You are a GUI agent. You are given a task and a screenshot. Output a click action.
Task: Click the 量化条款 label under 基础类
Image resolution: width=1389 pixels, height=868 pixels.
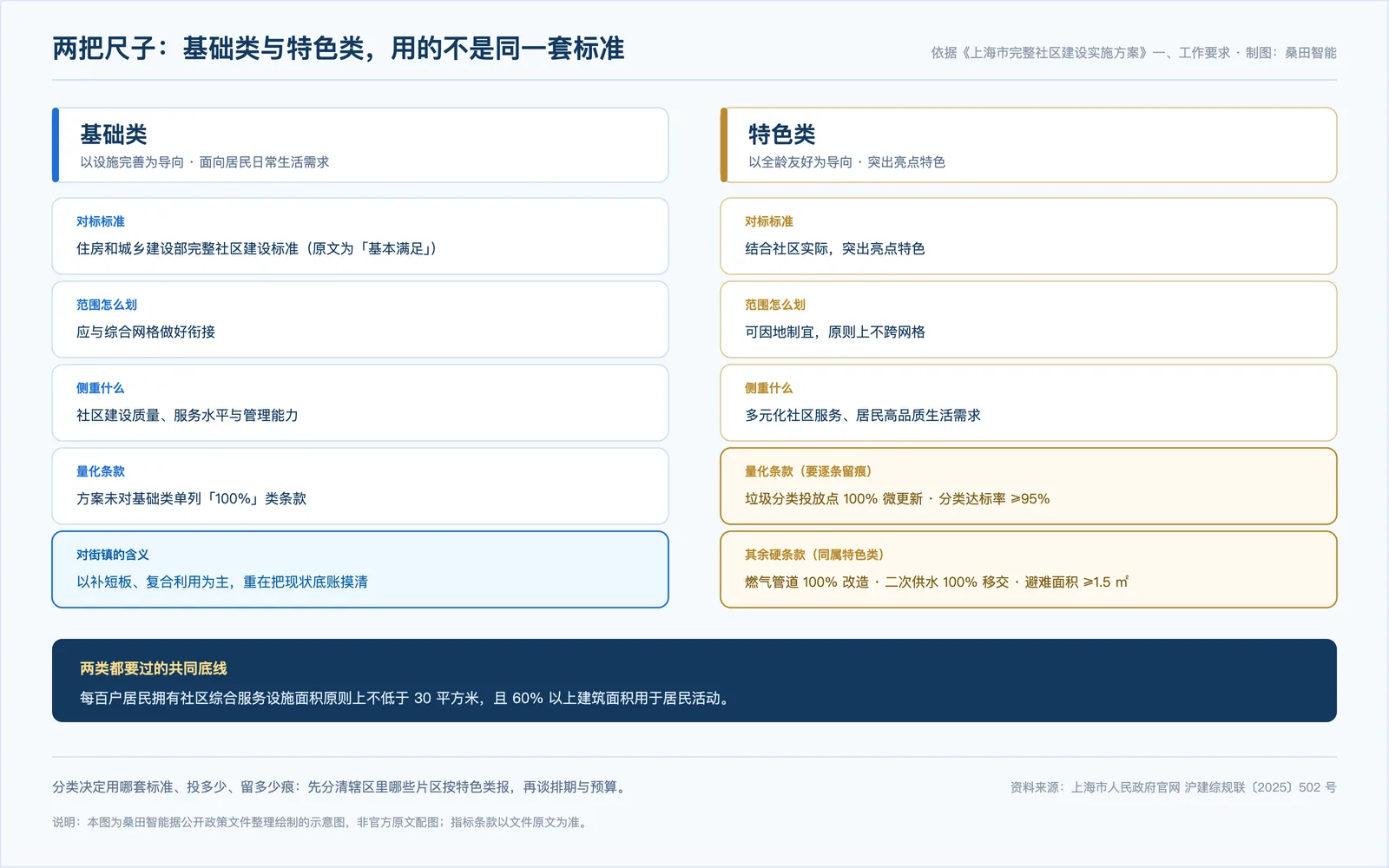(x=101, y=471)
